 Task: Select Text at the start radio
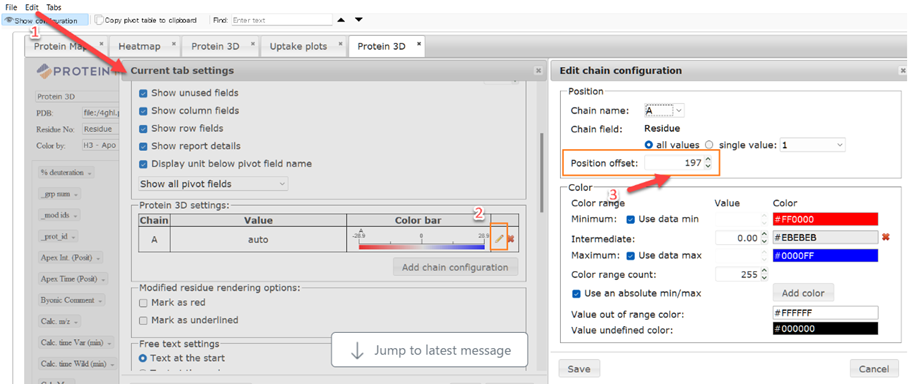[x=143, y=358]
